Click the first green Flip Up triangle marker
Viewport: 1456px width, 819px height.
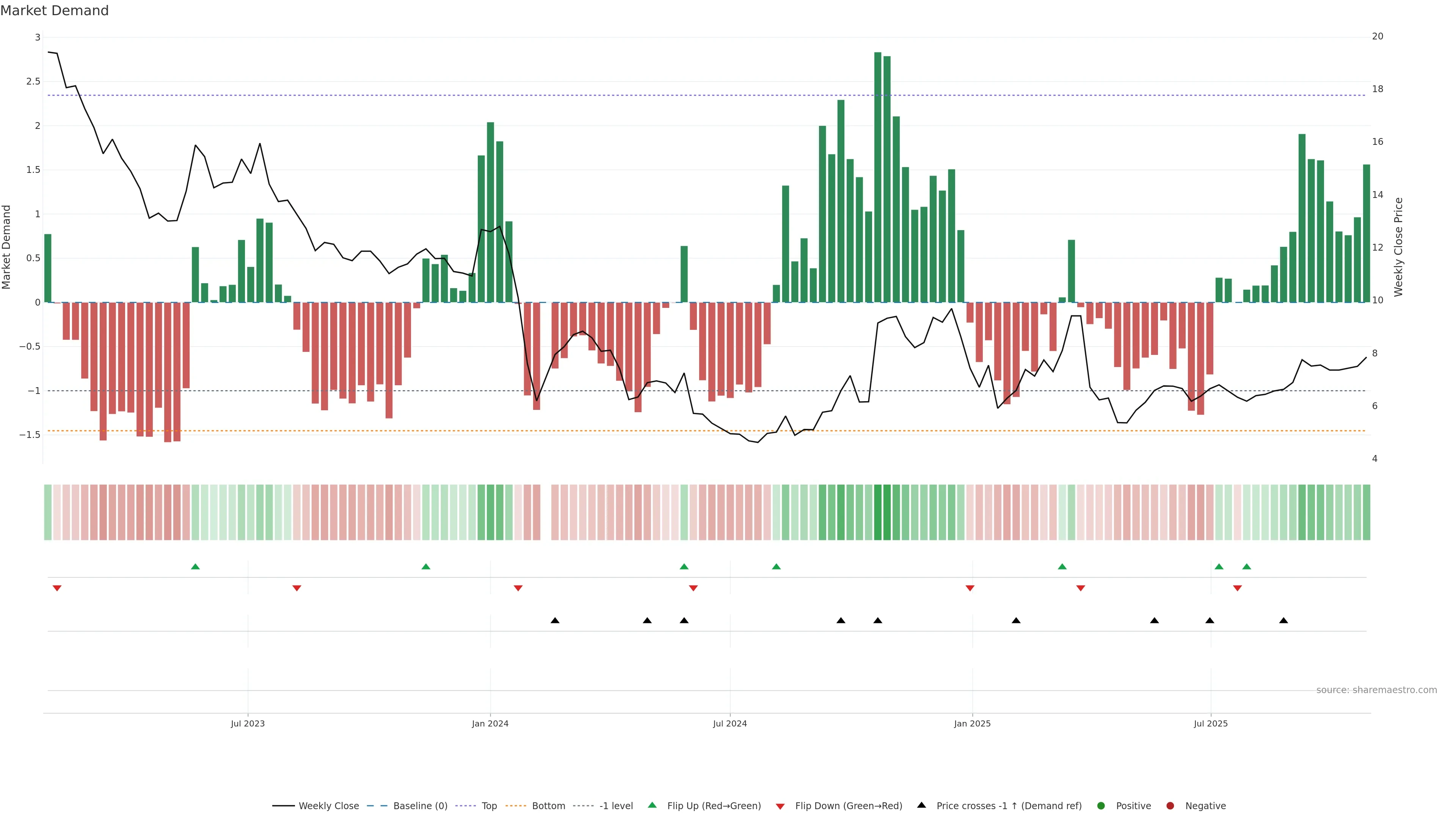pyautogui.click(x=196, y=566)
